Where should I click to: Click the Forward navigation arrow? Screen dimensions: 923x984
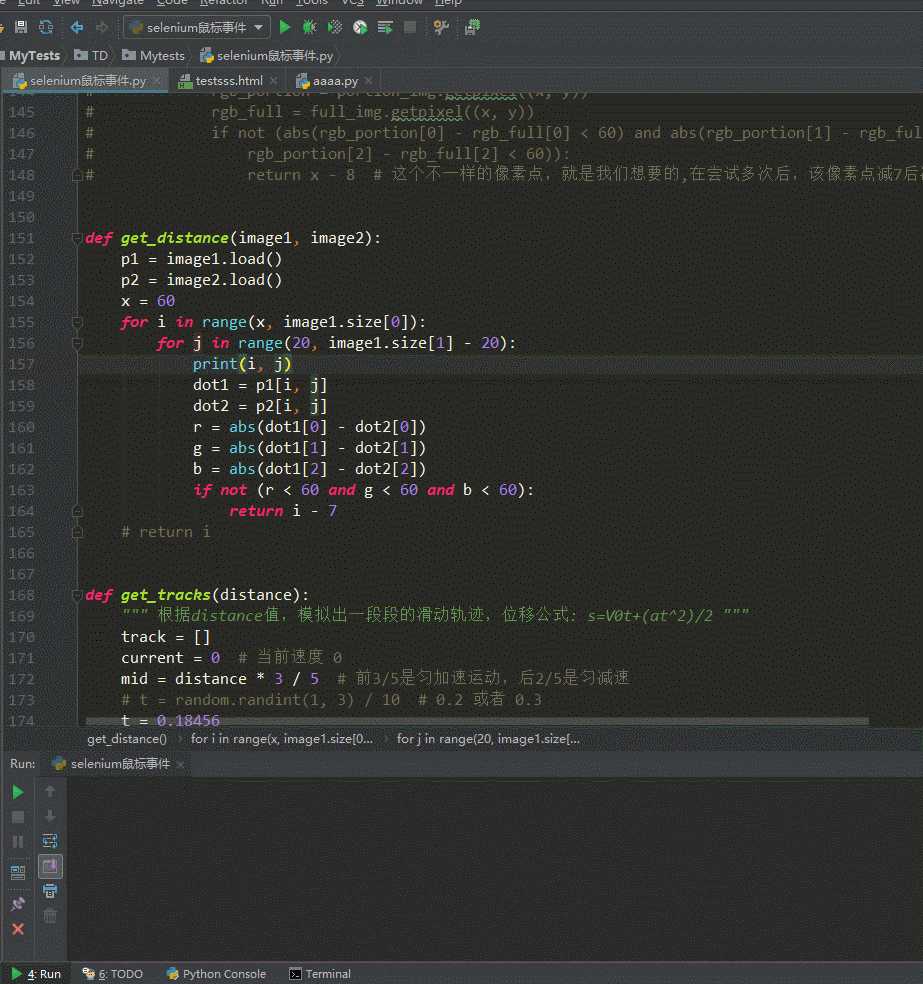[x=102, y=27]
